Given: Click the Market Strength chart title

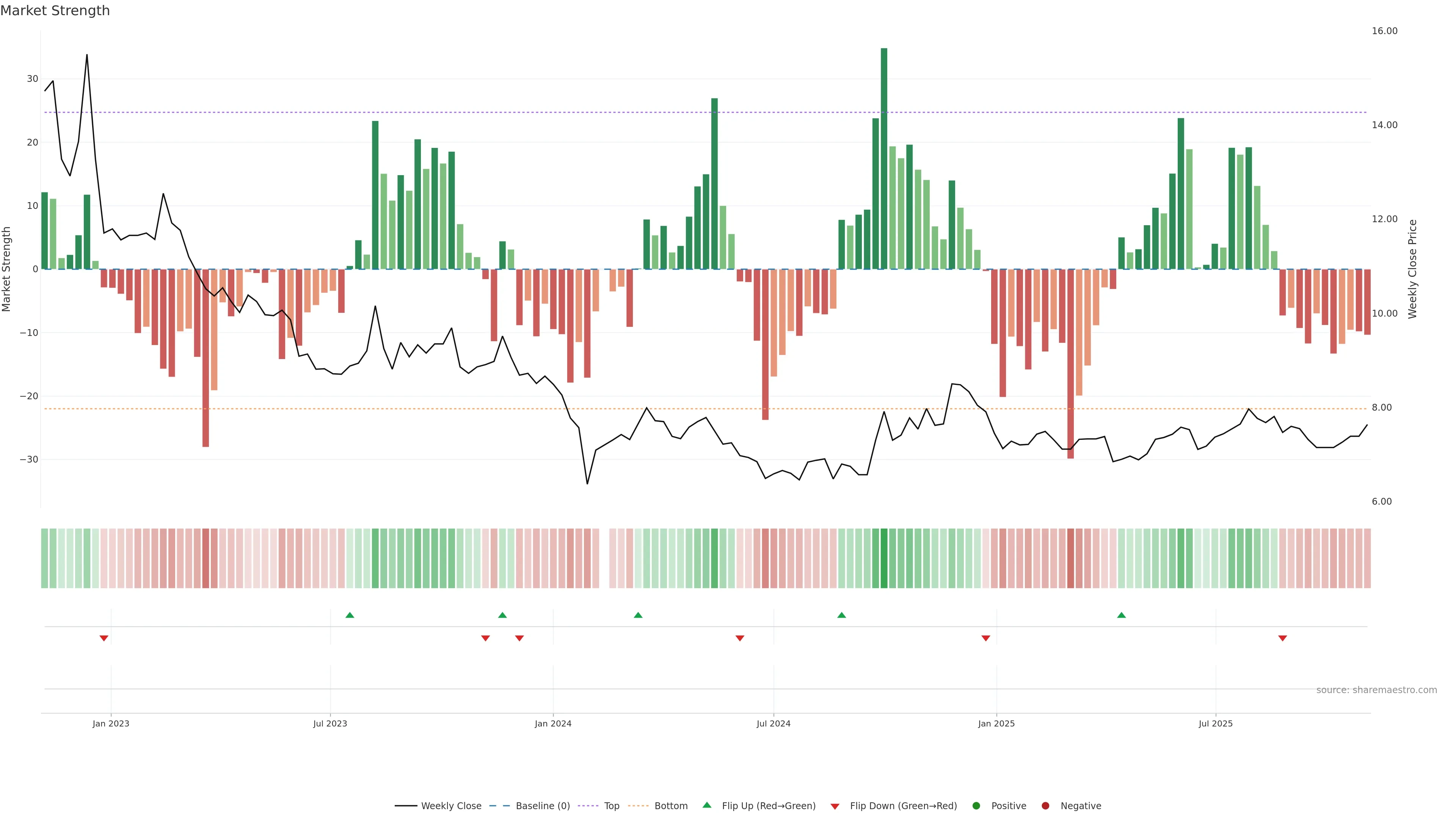Looking at the screenshot, I should (x=55, y=11).
